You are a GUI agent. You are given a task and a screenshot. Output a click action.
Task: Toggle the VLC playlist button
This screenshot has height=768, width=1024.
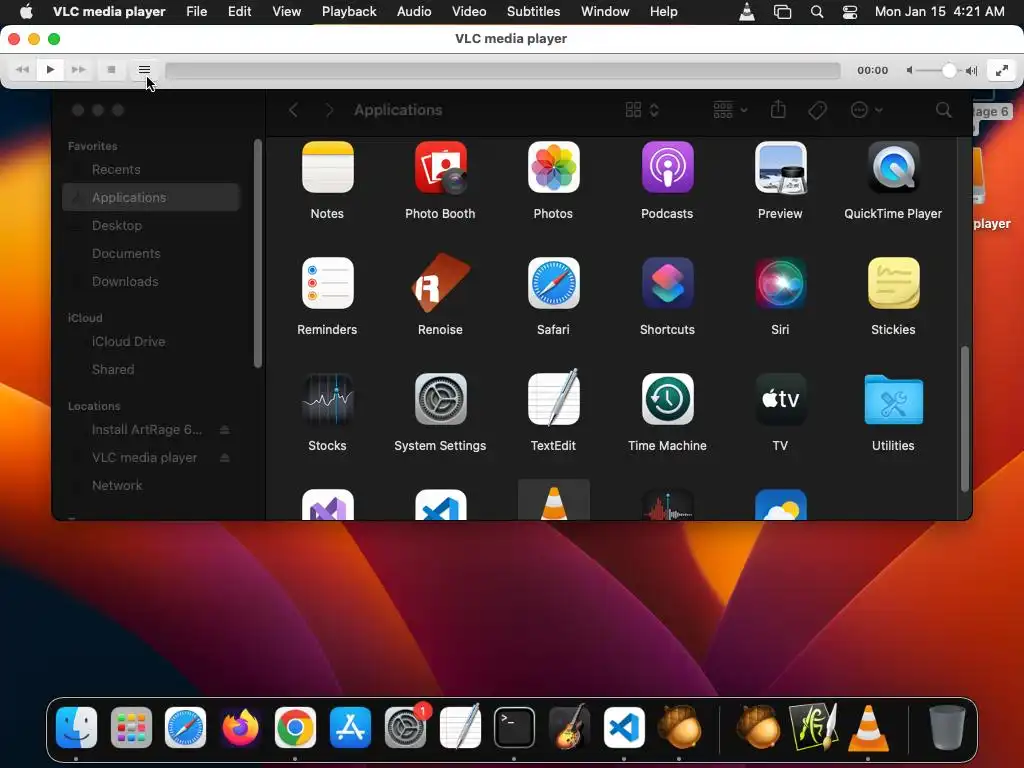[x=144, y=70]
